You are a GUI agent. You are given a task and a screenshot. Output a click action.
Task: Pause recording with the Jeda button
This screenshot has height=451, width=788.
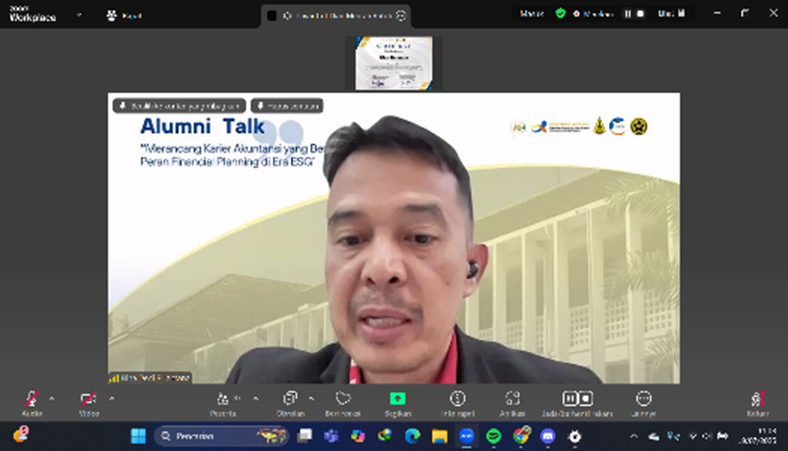[569, 399]
